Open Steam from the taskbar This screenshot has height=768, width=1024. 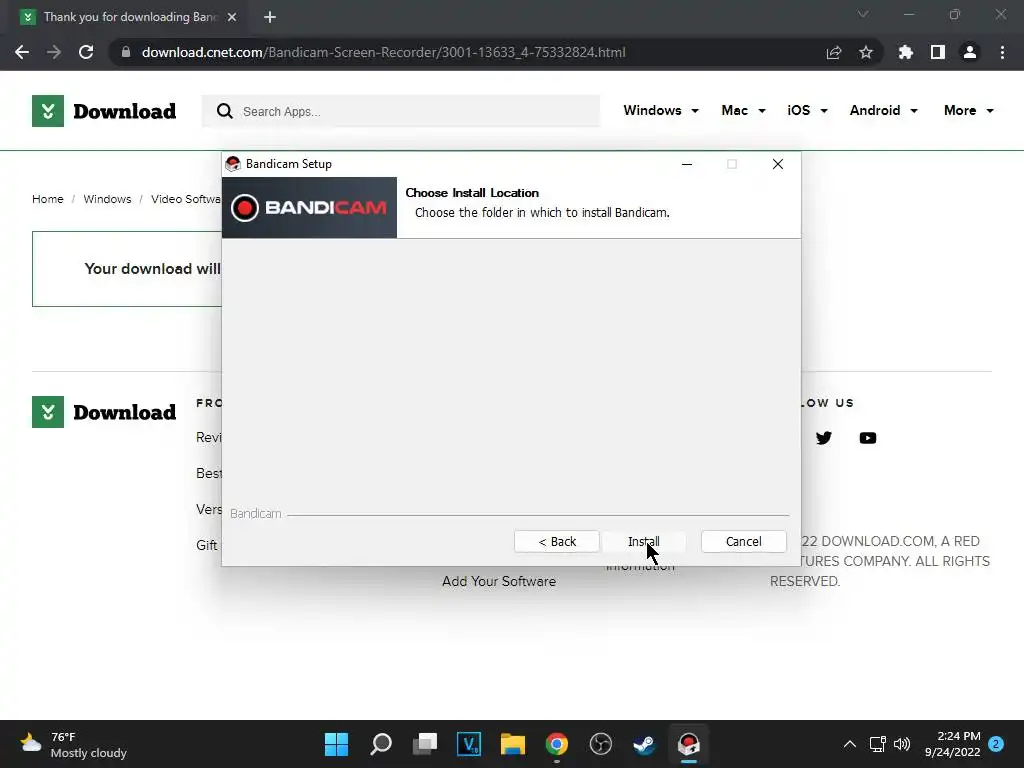645,744
